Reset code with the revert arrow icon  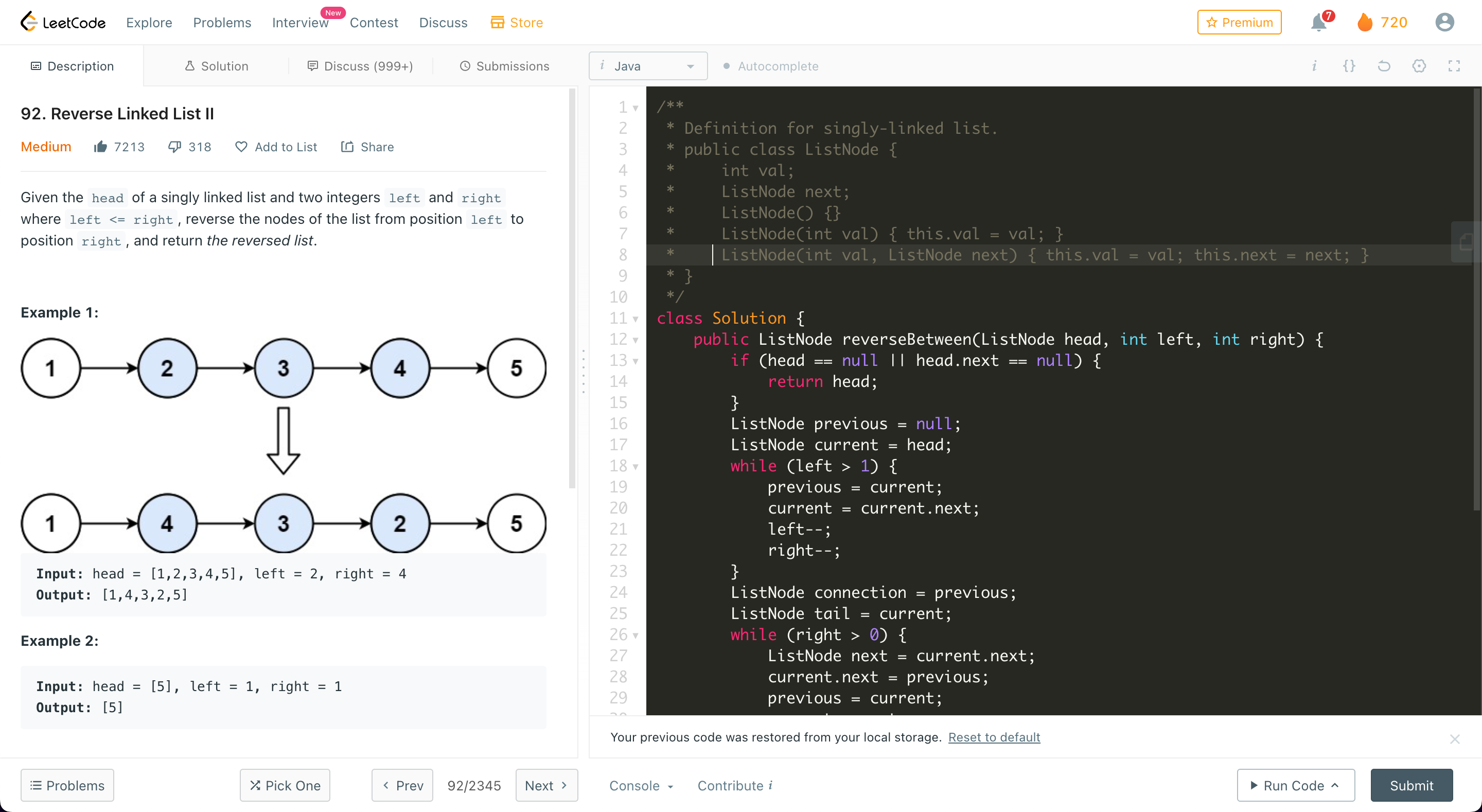pos(1384,66)
